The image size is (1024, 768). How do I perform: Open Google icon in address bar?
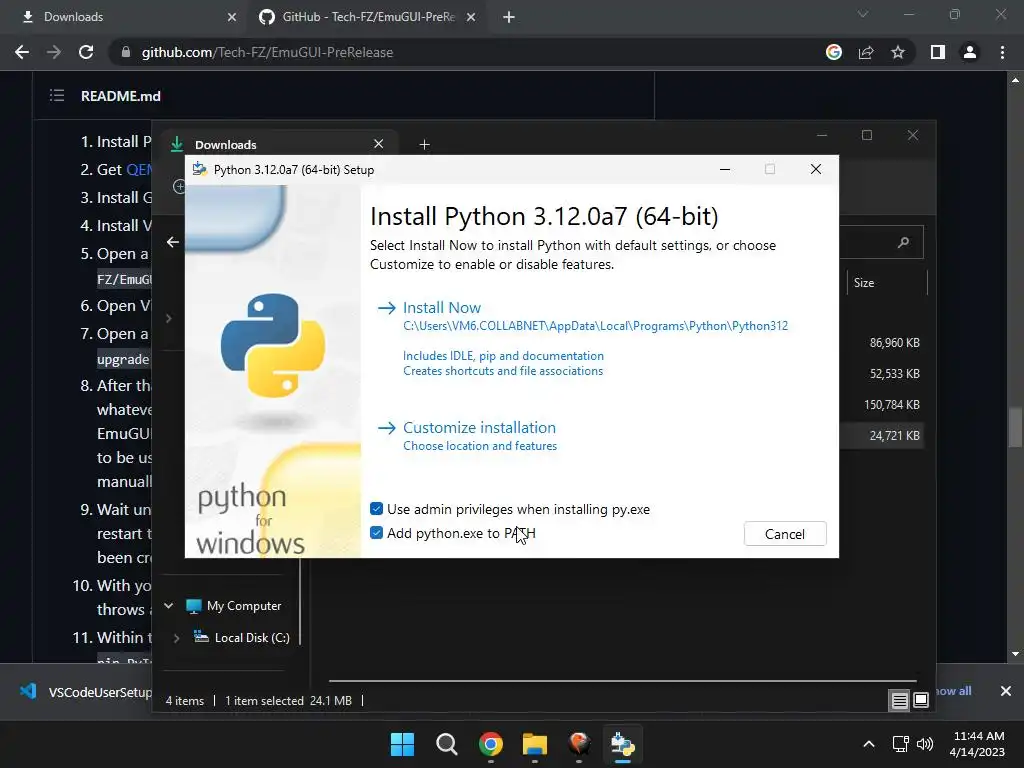tap(833, 52)
